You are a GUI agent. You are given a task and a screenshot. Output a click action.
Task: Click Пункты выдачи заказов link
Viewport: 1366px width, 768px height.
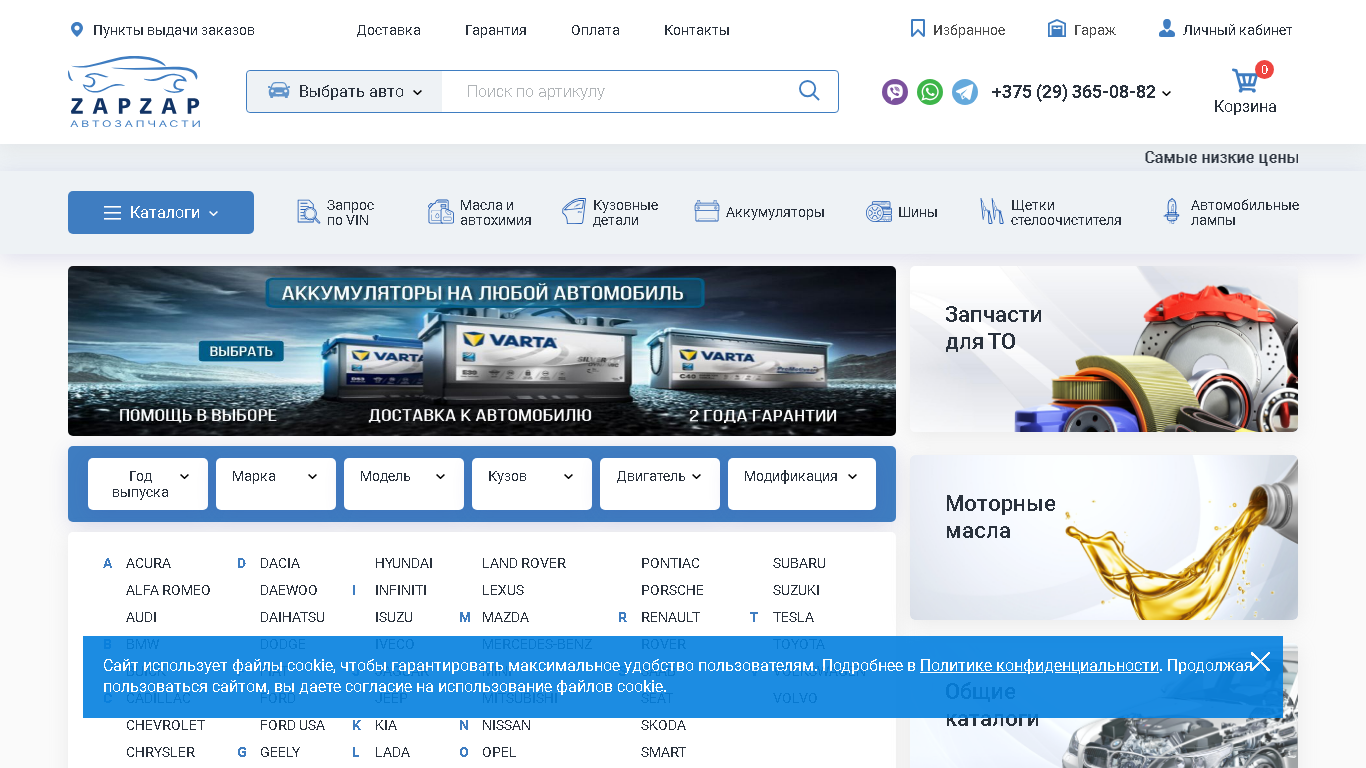coord(174,30)
